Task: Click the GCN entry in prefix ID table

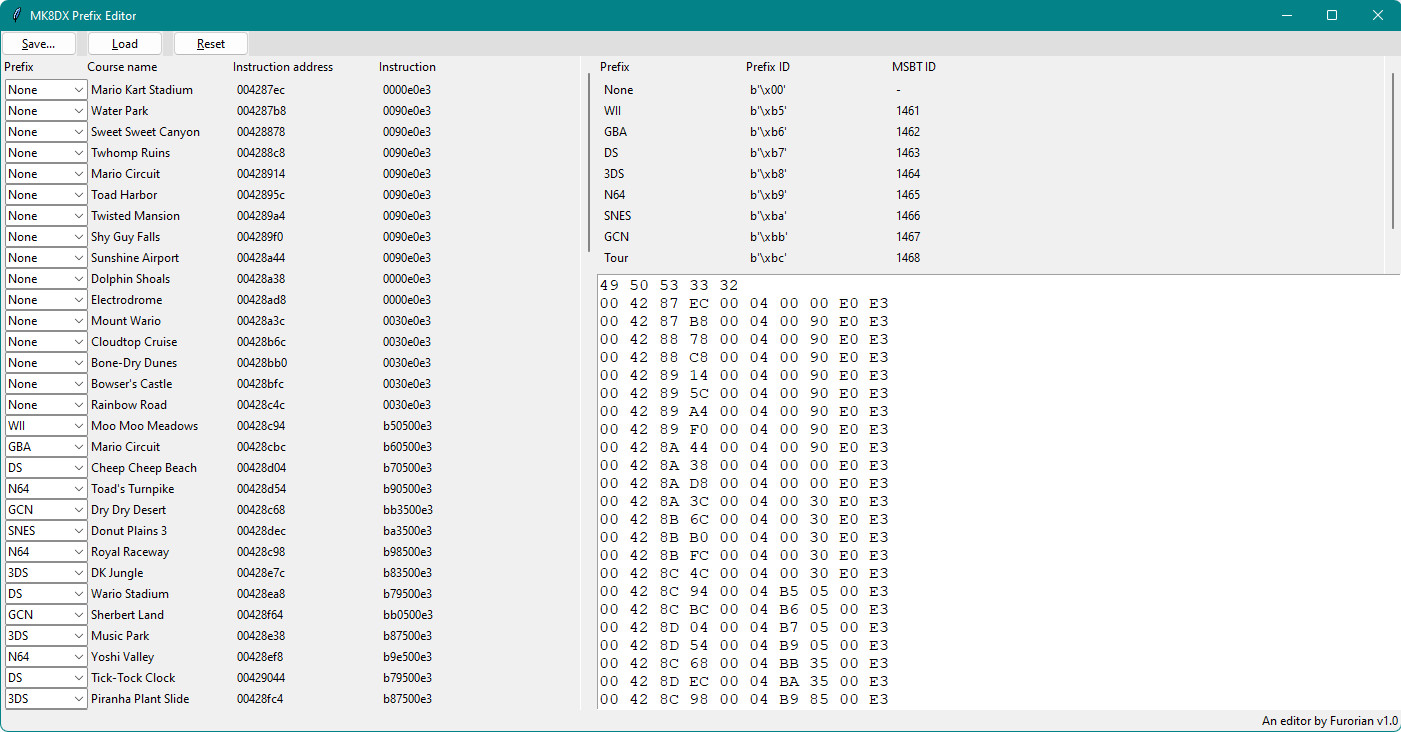Action: coord(617,237)
